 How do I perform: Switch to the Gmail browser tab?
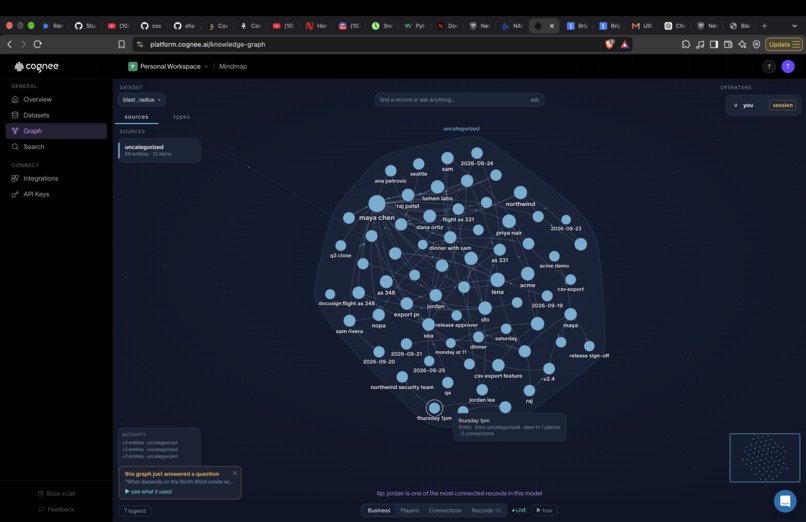coord(642,26)
